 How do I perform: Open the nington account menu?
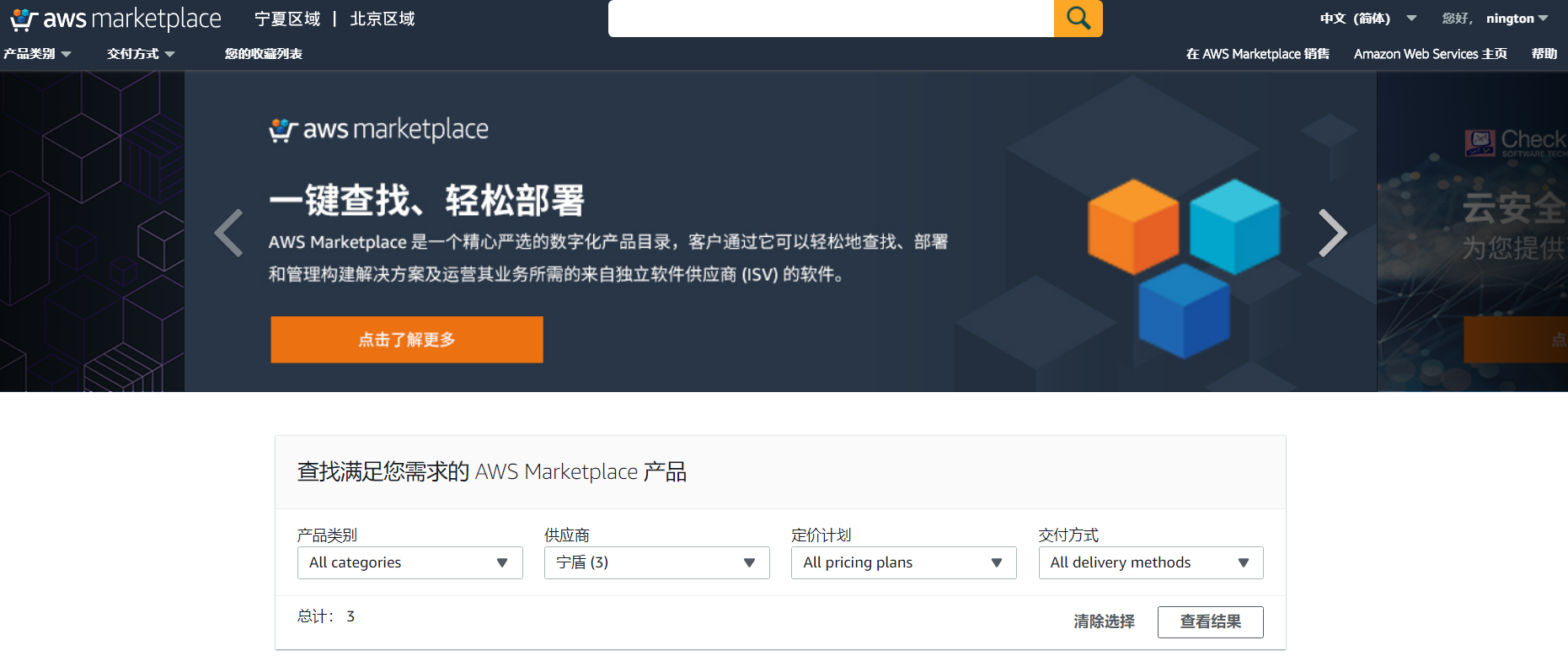(1517, 19)
